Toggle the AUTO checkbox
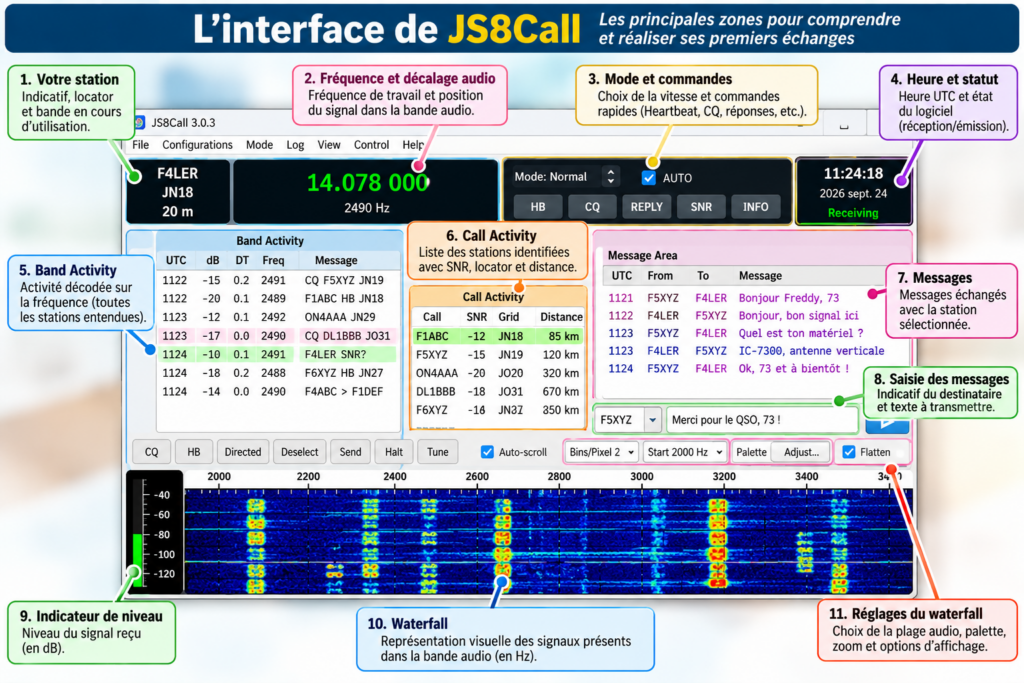The height and width of the screenshot is (683, 1024). point(648,178)
